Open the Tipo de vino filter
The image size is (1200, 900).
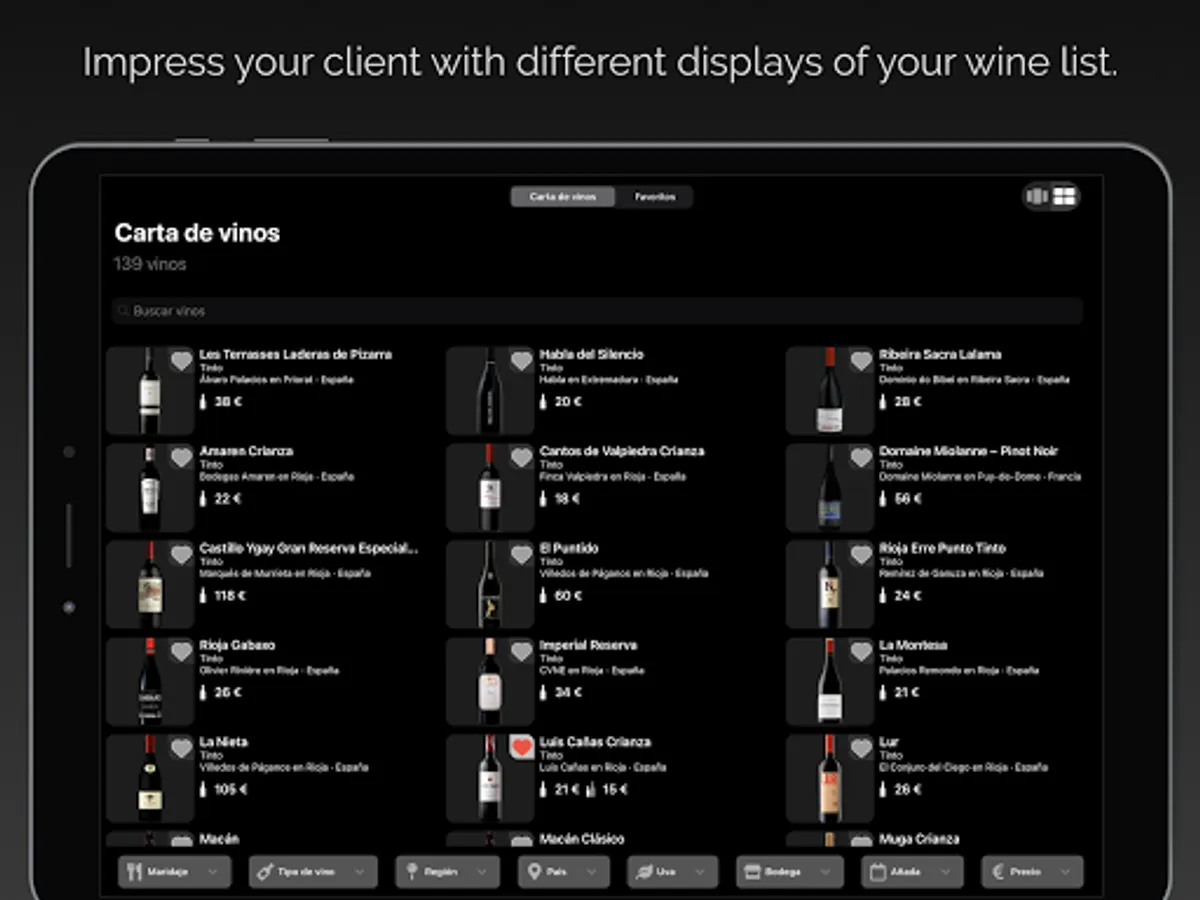point(313,872)
